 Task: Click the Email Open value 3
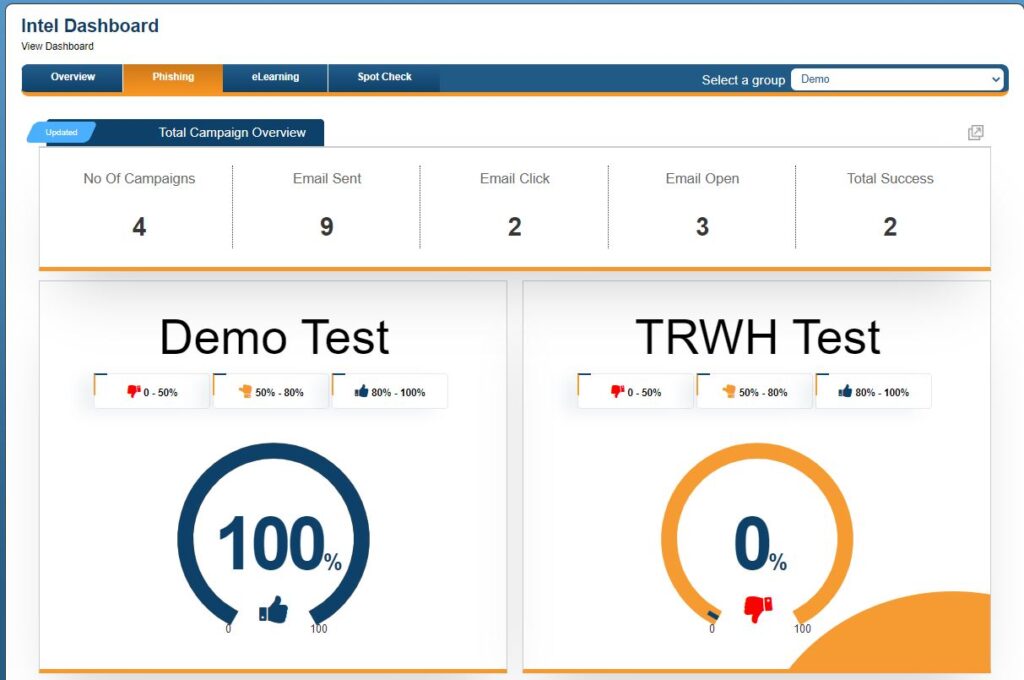(702, 227)
